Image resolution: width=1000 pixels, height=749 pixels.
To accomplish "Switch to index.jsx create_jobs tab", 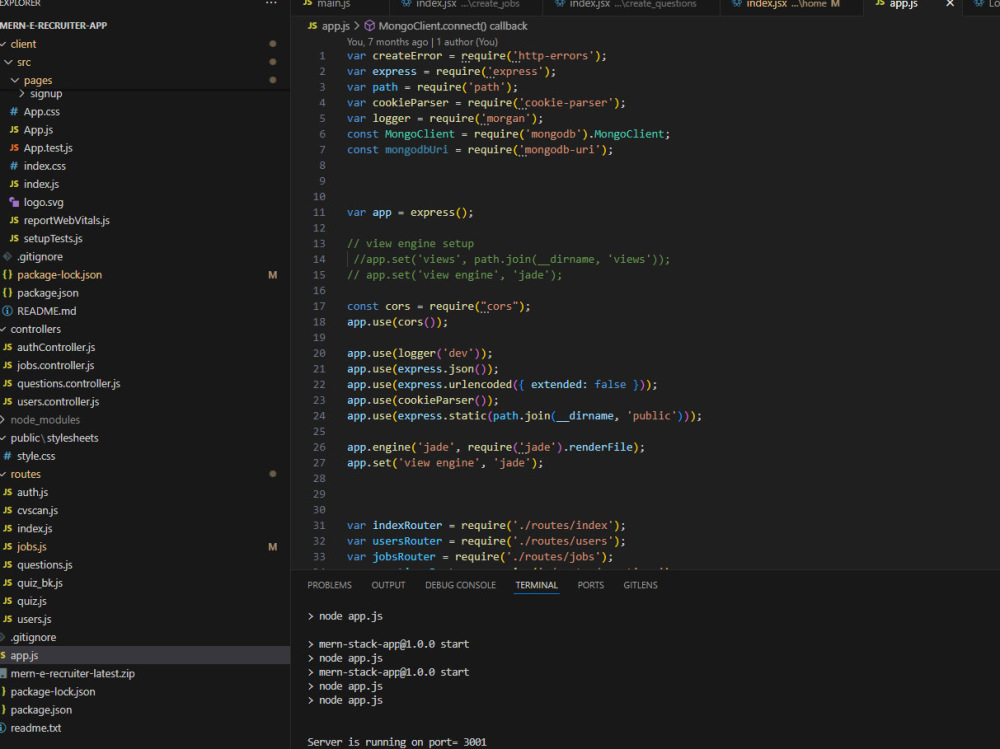I will coord(460,4).
